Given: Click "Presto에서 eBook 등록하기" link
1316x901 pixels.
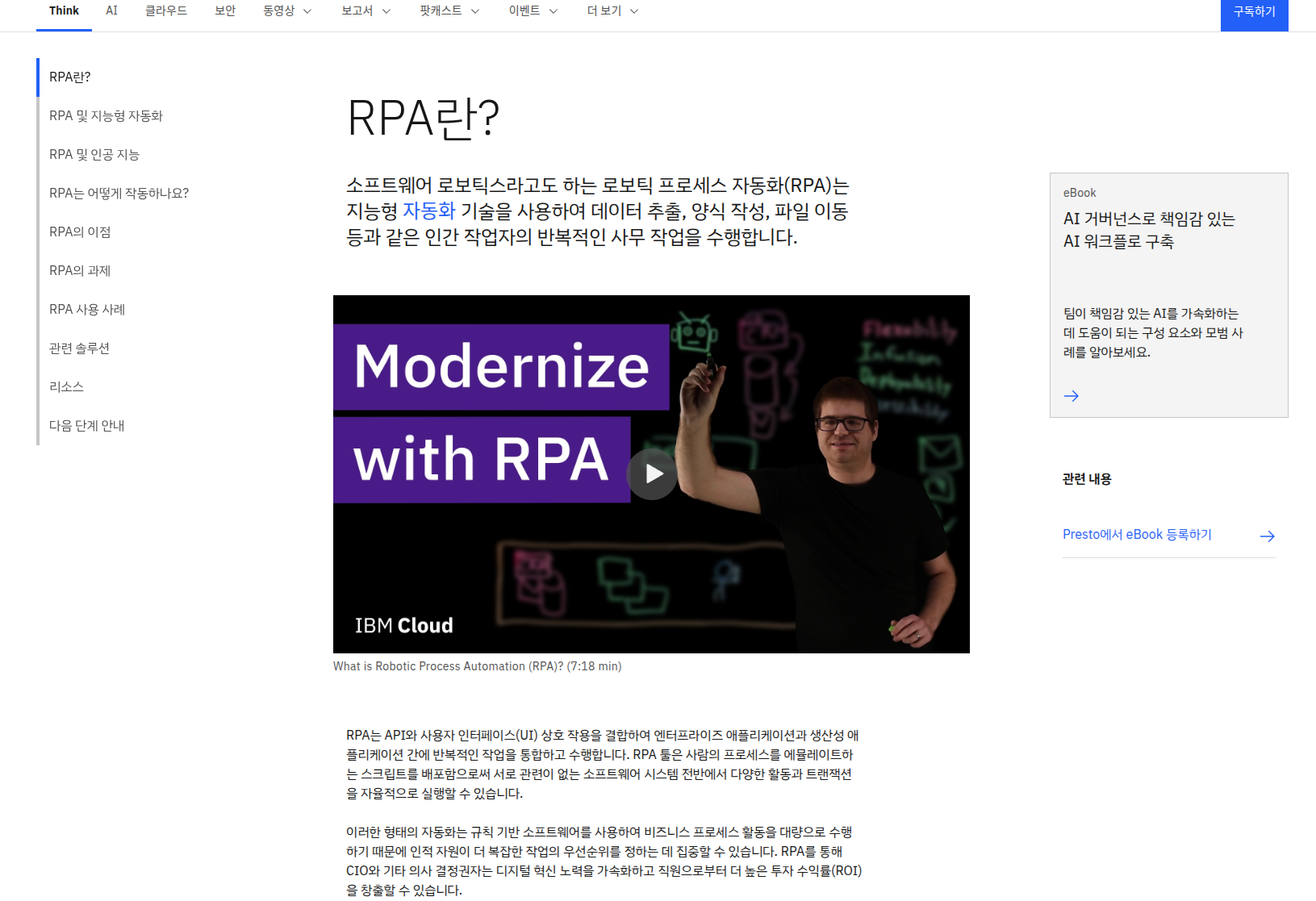Looking at the screenshot, I should pos(1137,534).
